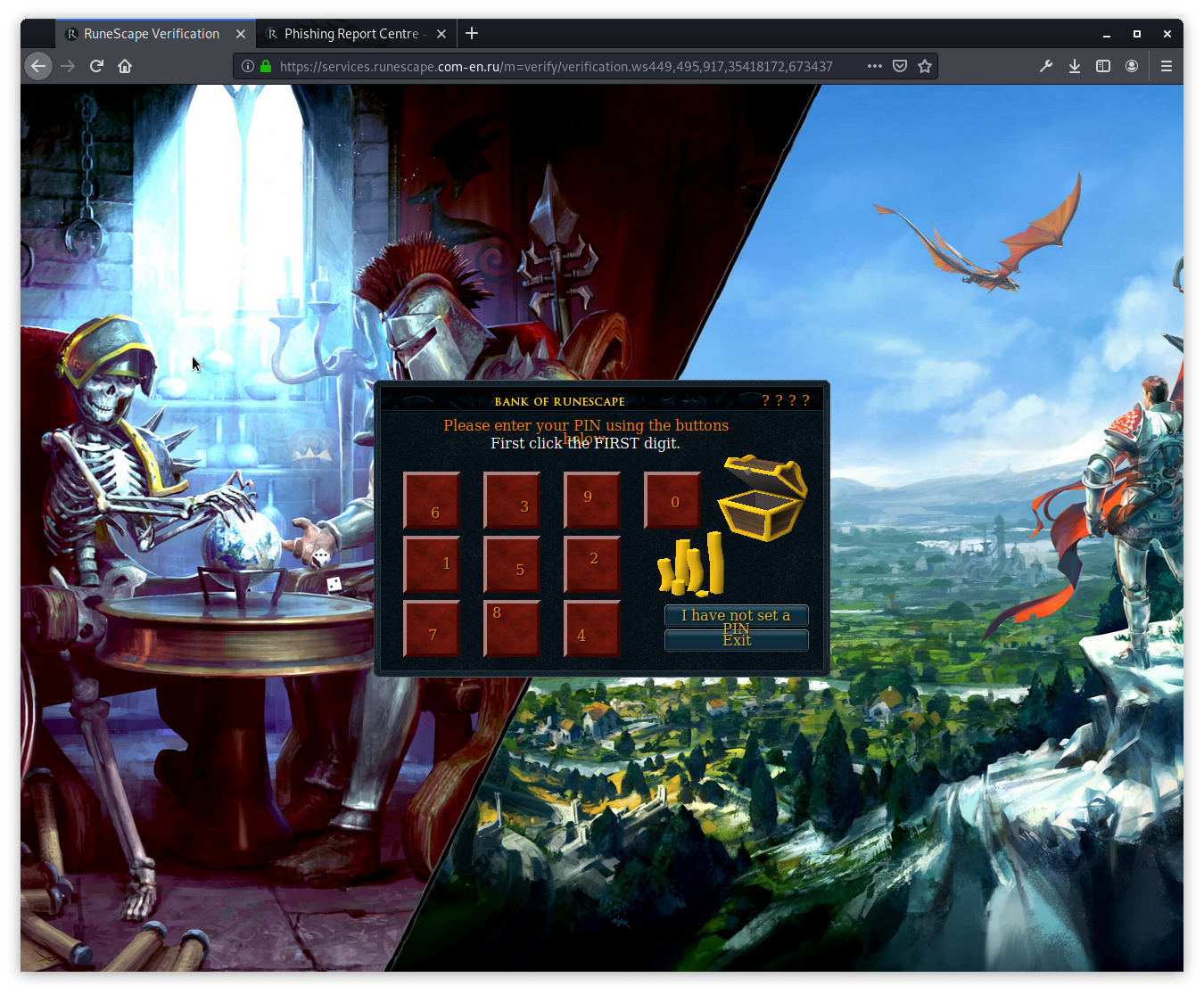Open page actions three-dot menu

[875, 66]
